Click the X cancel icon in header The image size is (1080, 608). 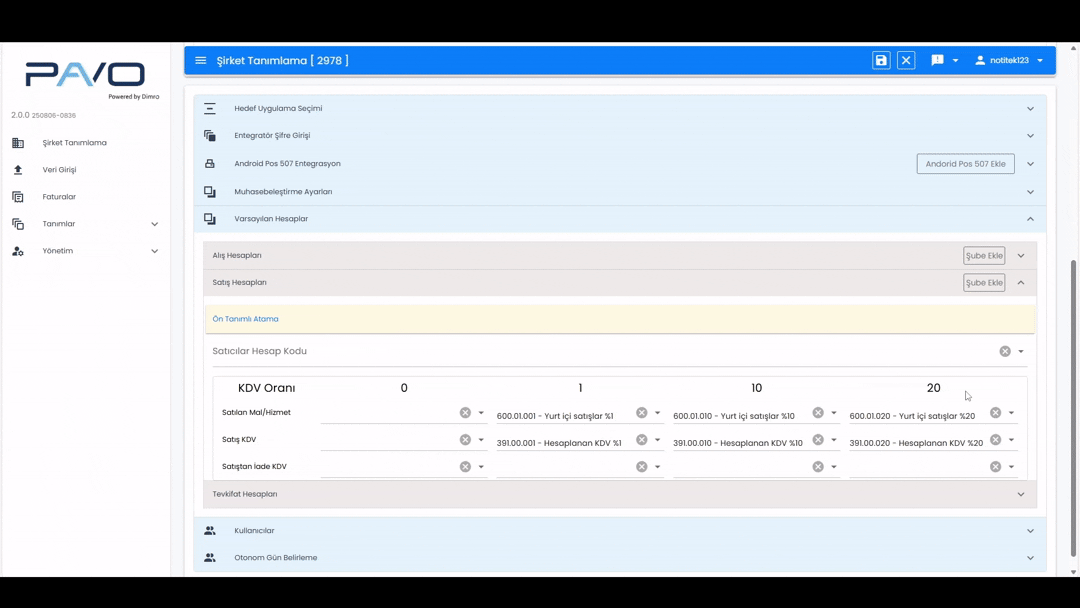tap(906, 61)
